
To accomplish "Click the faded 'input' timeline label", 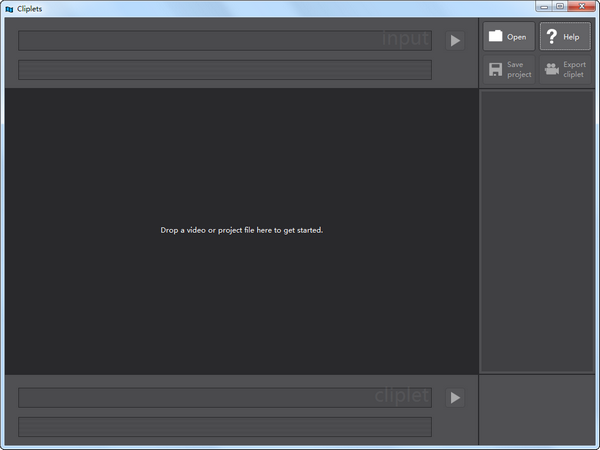I will point(405,39).
